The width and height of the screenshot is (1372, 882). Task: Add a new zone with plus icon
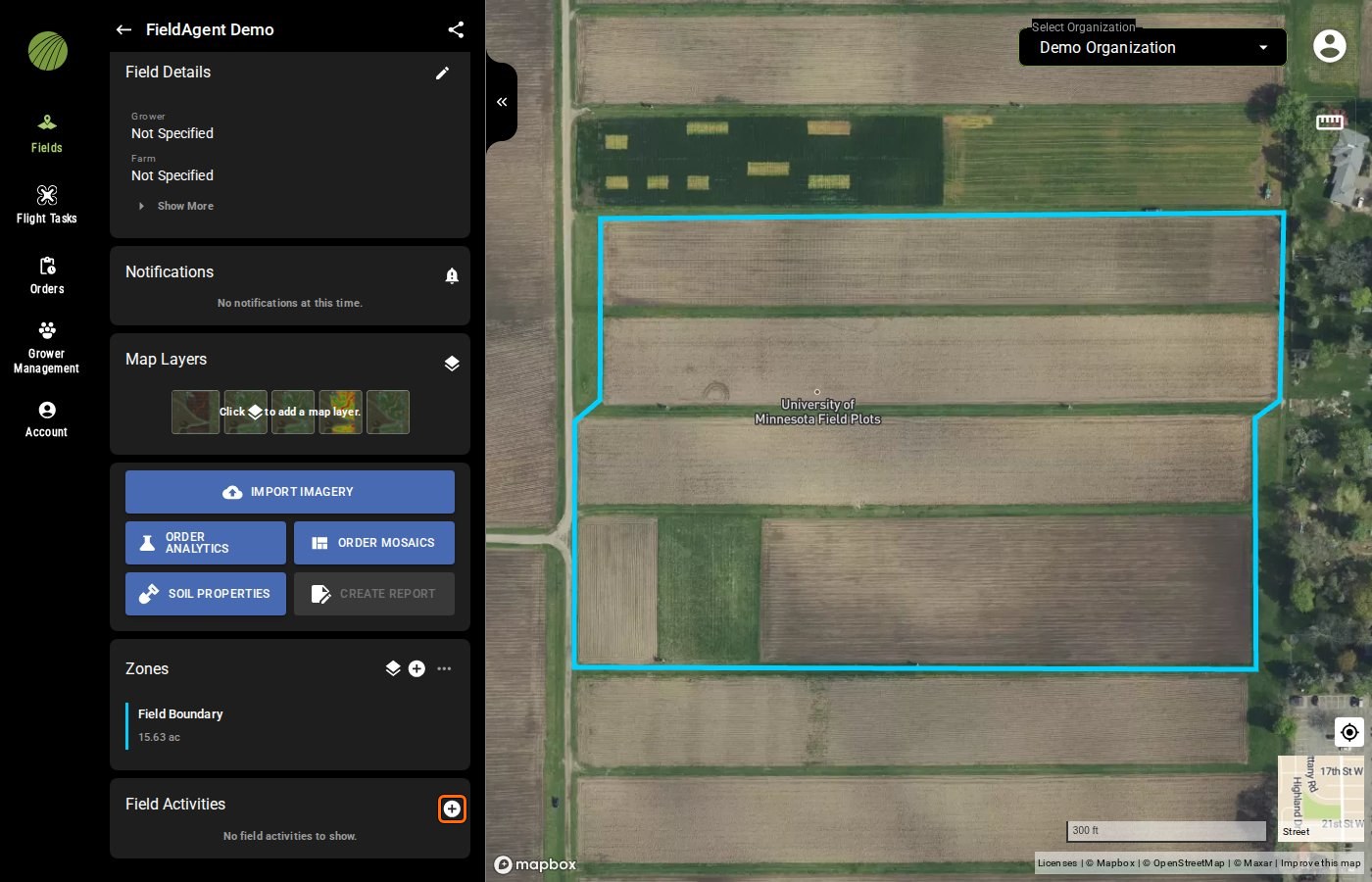click(x=416, y=668)
